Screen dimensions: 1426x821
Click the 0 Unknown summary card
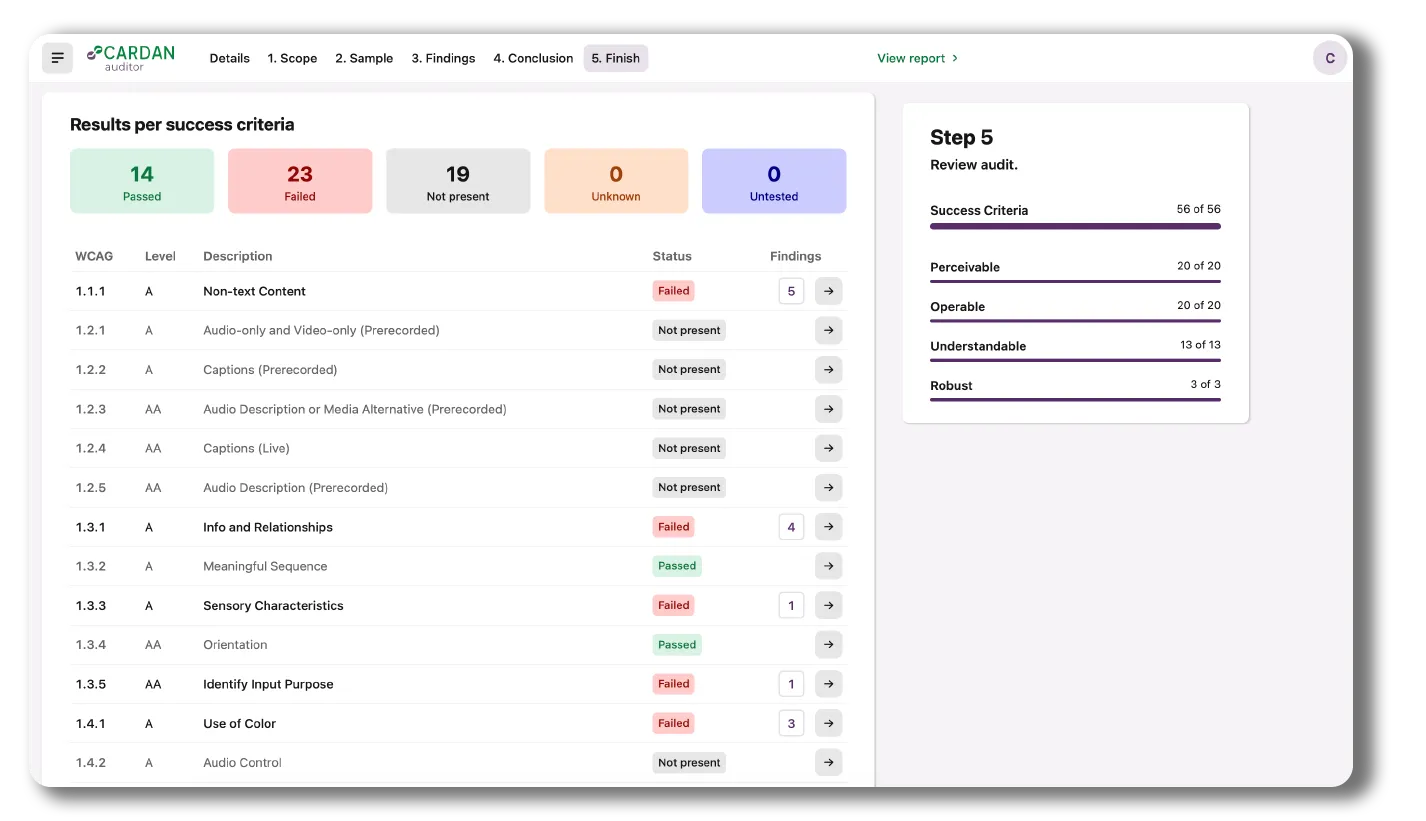616,181
